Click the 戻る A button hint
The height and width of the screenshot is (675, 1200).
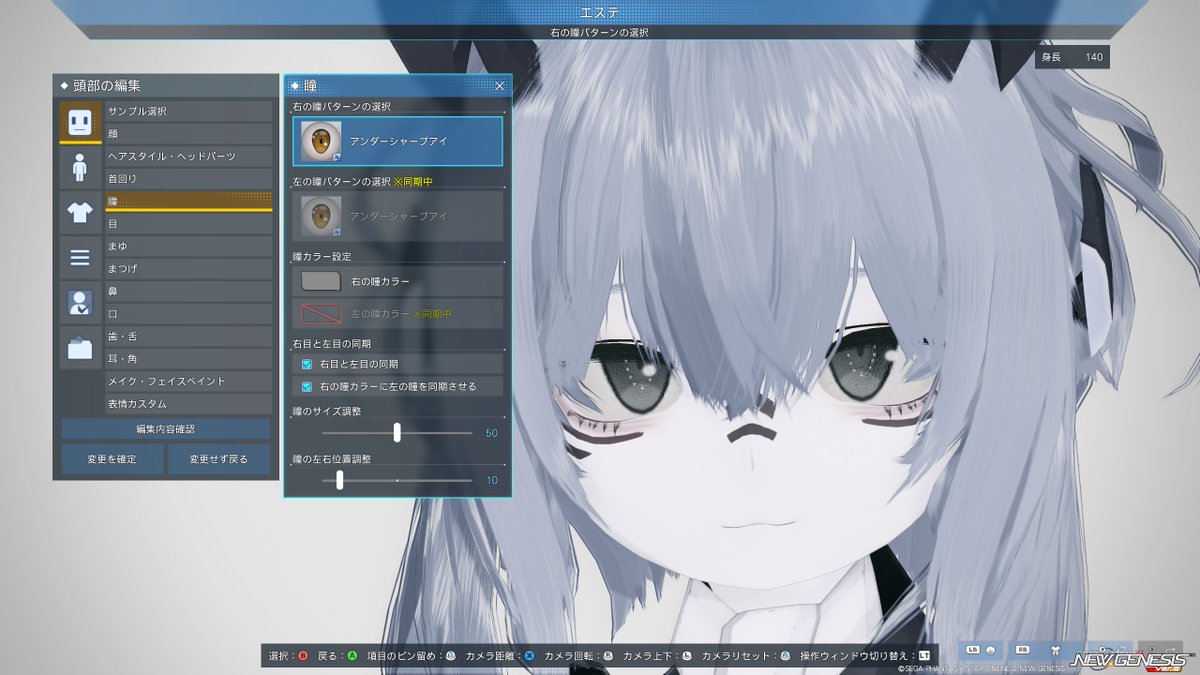point(338,656)
